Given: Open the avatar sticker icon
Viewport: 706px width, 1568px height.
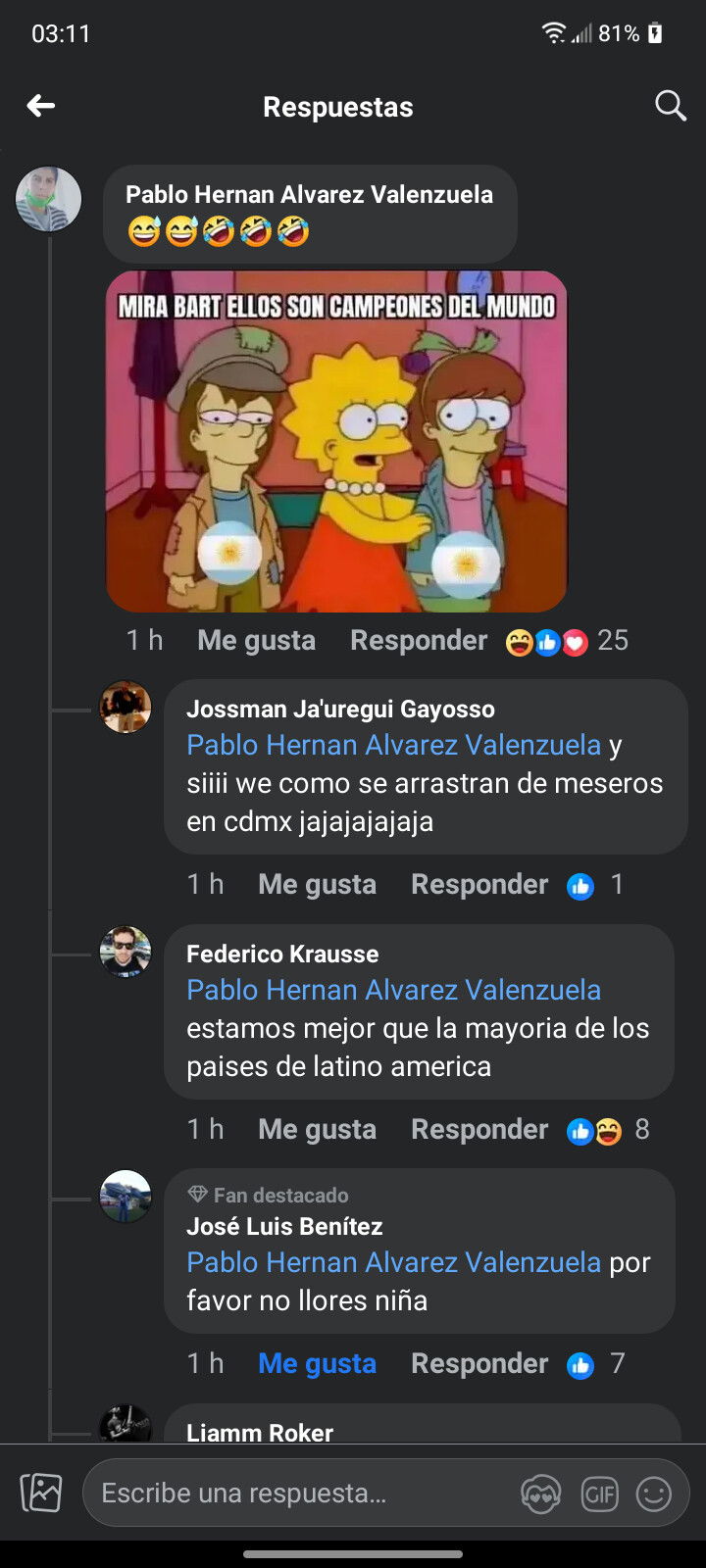Looking at the screenshot, I should [541, 1494].
